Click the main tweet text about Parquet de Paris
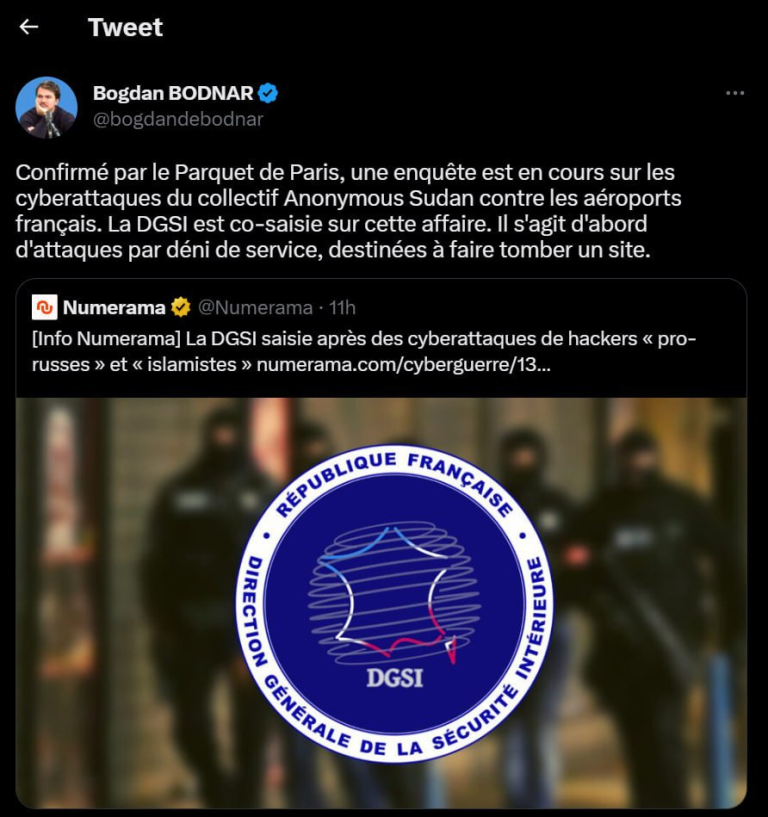The image size is (768, 817). point(348,211)
